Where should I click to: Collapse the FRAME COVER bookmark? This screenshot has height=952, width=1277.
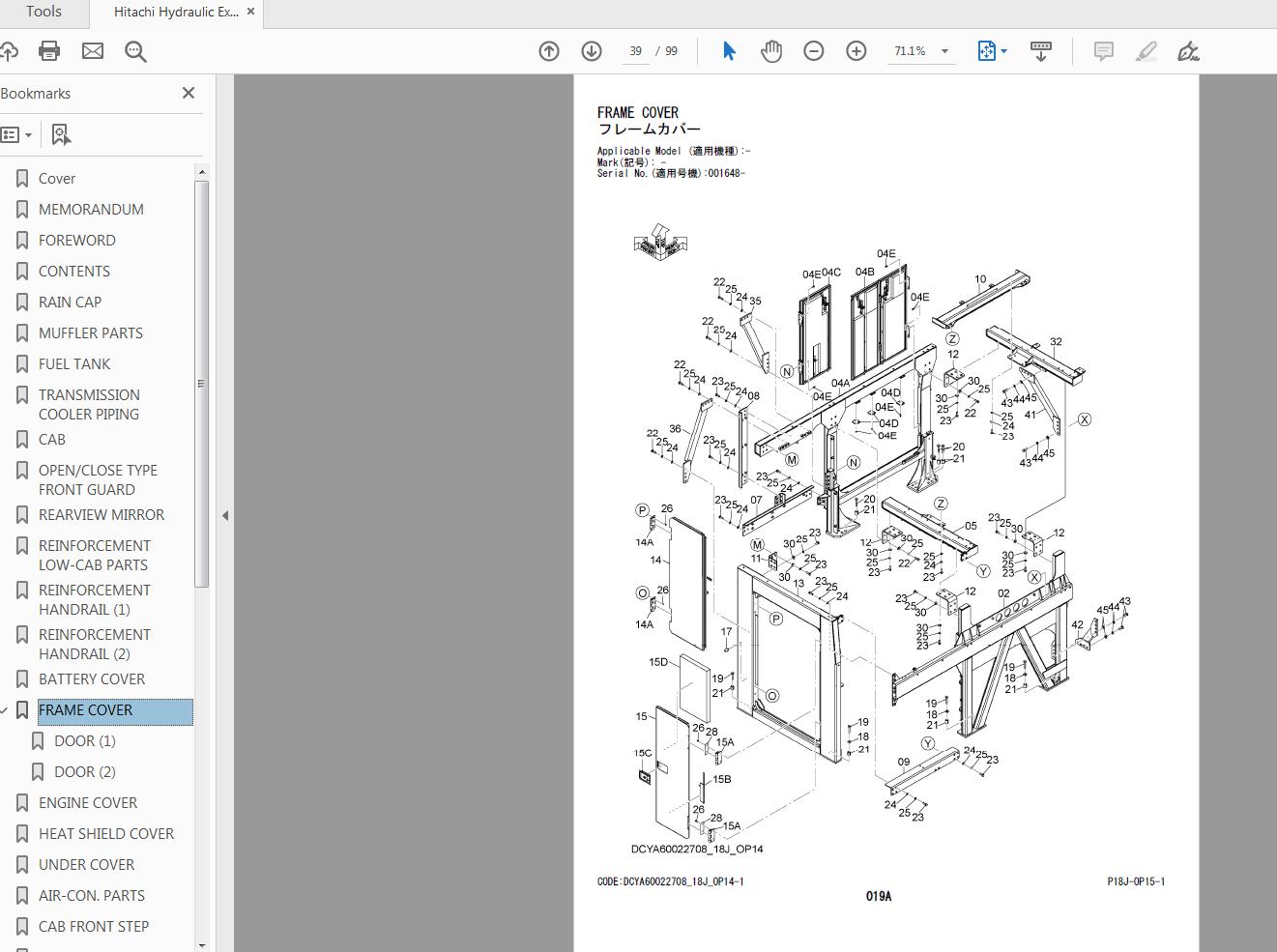pyautogui.click(x=6, y=709)
